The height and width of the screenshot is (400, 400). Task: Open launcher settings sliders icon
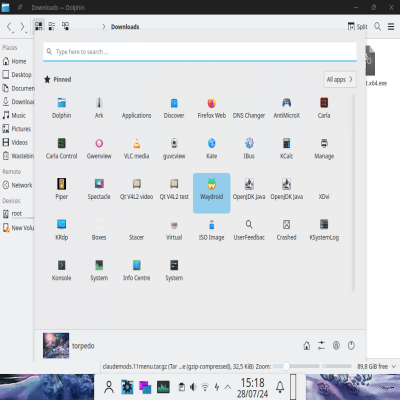click(x=321, y=346)
